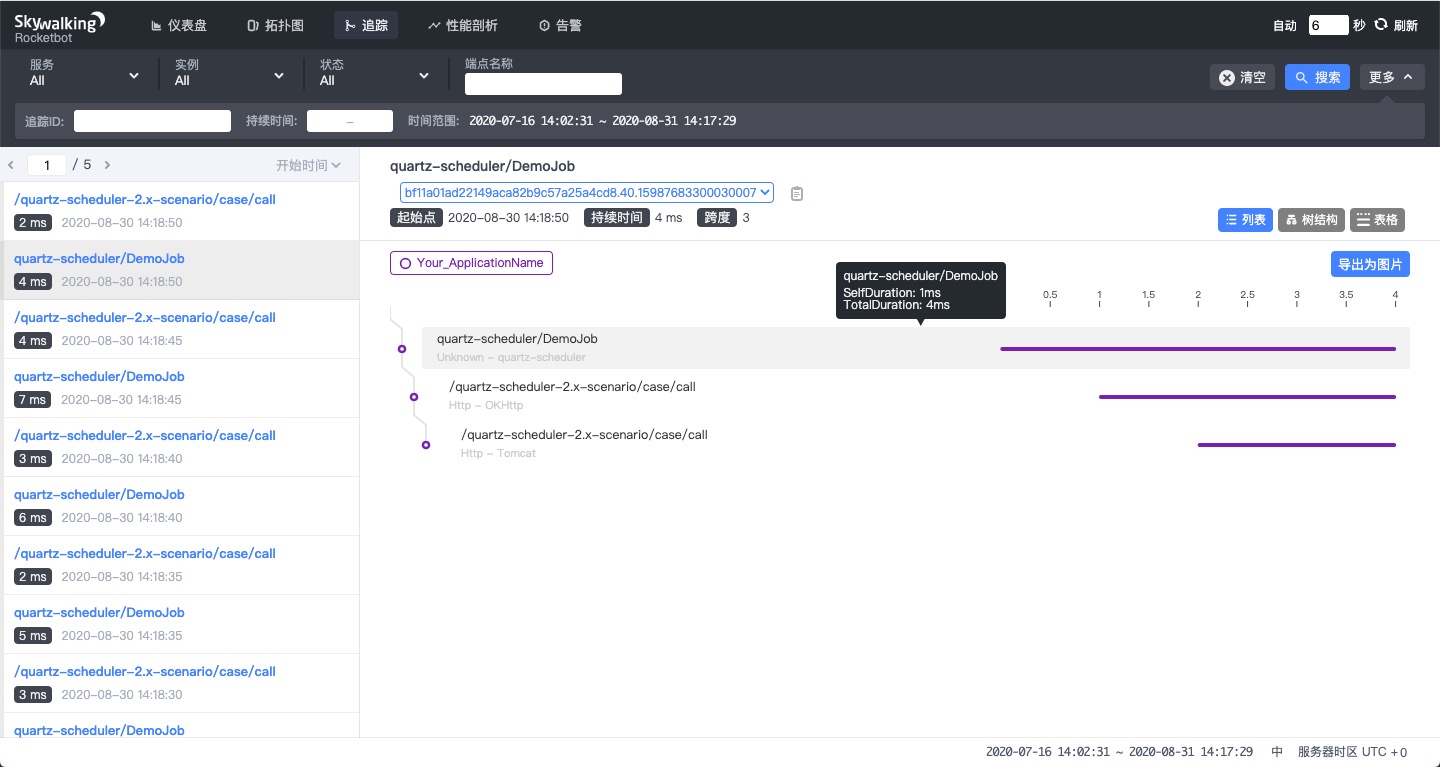Open the trace segment ID dropdown
The width and height of the screenshot is (1440, 767).
coord(586,192)
